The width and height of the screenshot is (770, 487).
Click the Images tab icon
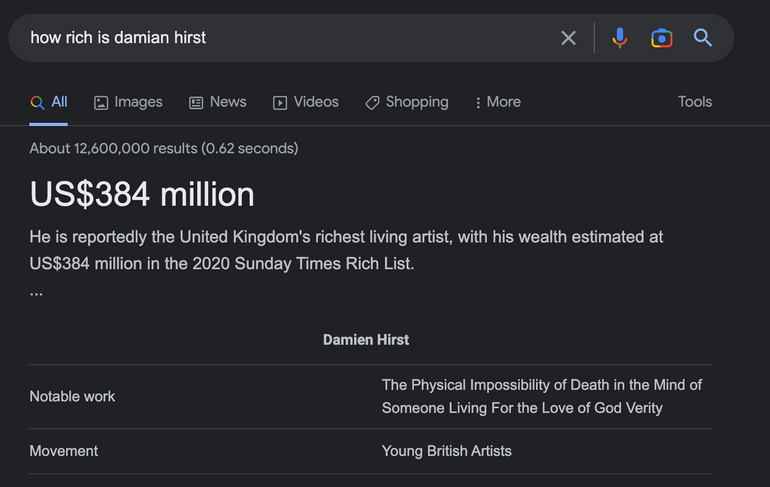tap(101, 102)
